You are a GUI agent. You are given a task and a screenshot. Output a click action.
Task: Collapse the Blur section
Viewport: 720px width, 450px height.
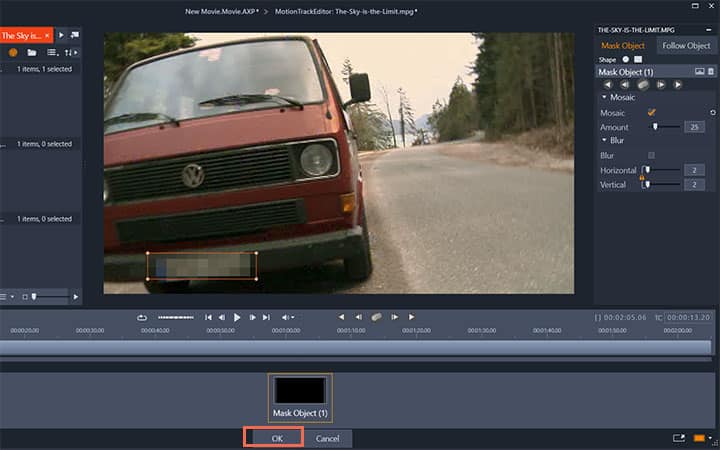pos(604,140)
